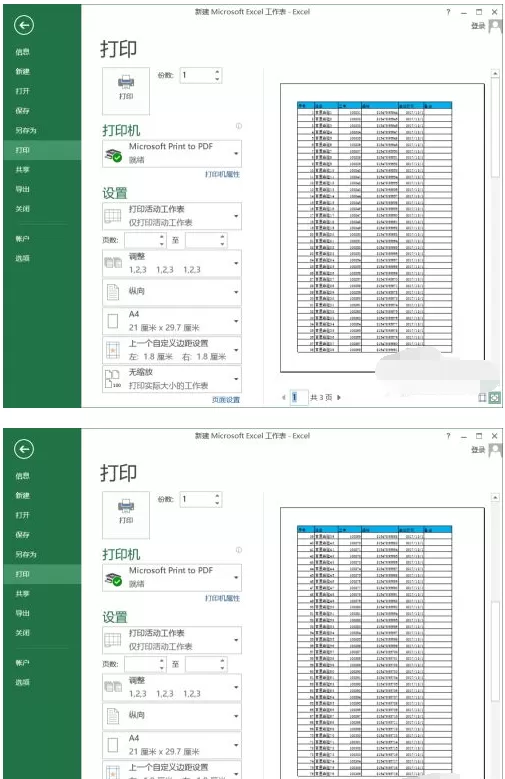Image resolution: width=505 pixels, height=779 pixels.
Task: Select 另存为 in the upper window sidebar
Action: (x=26, y=130)
